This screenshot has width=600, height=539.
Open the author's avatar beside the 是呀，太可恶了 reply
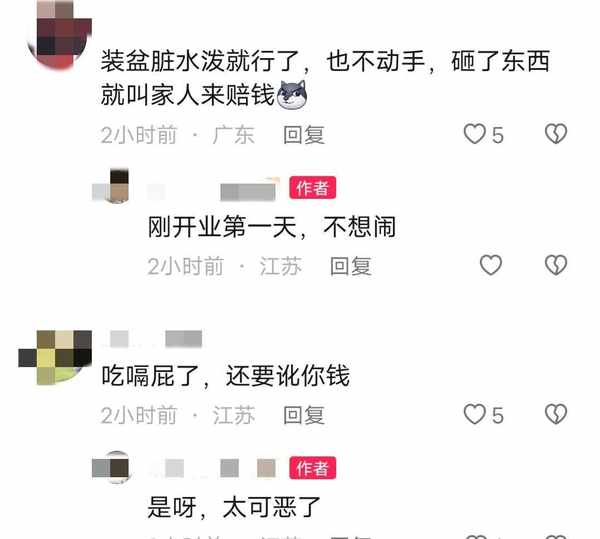coord(112,467)
